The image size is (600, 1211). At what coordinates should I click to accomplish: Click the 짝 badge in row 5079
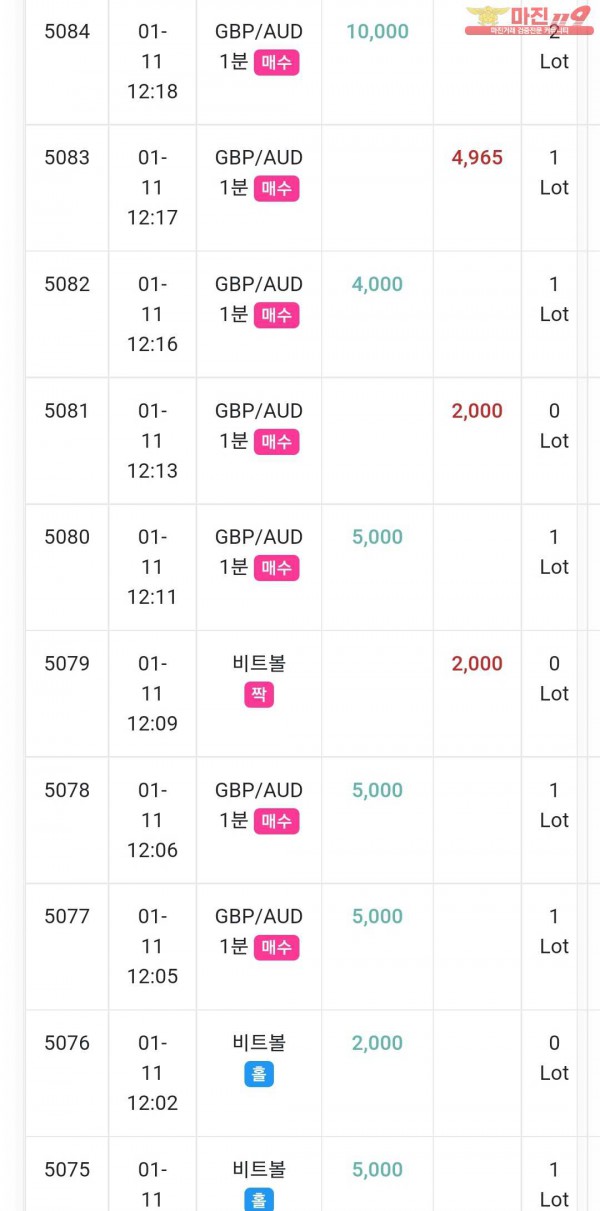(259, 694)
